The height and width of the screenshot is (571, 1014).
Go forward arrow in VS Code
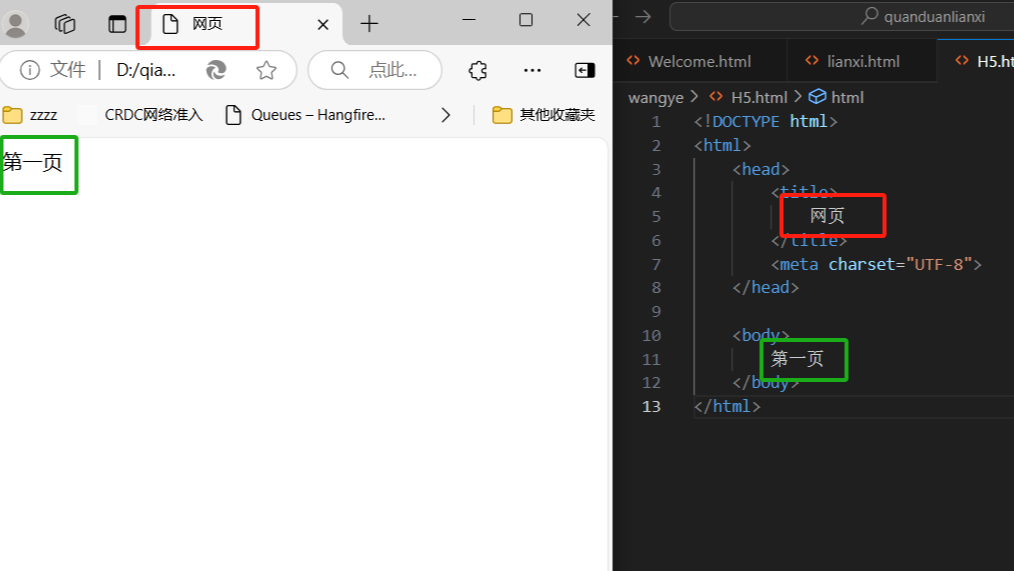pos(643,17)
